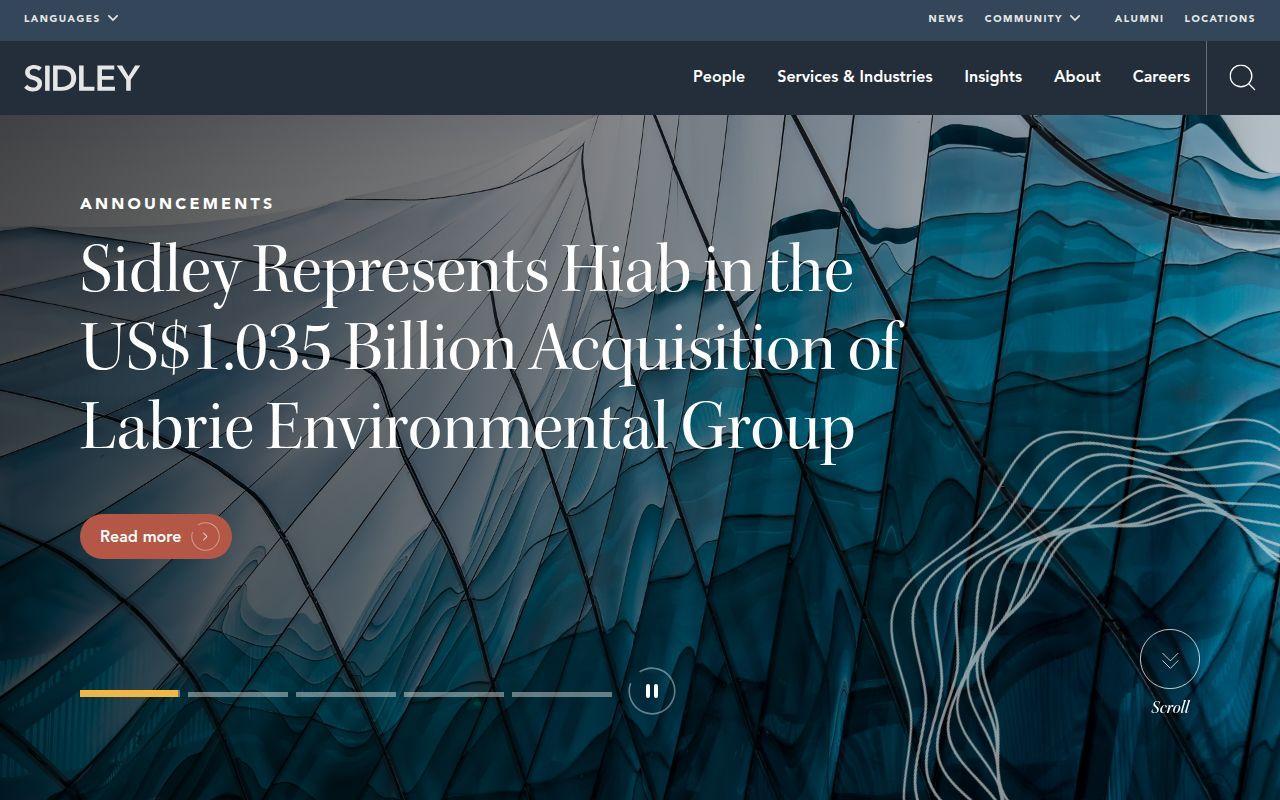The height and width of the screenshot is (800, 1280).
Task: Open the Hiab acquisition headline
Action: 491,348
